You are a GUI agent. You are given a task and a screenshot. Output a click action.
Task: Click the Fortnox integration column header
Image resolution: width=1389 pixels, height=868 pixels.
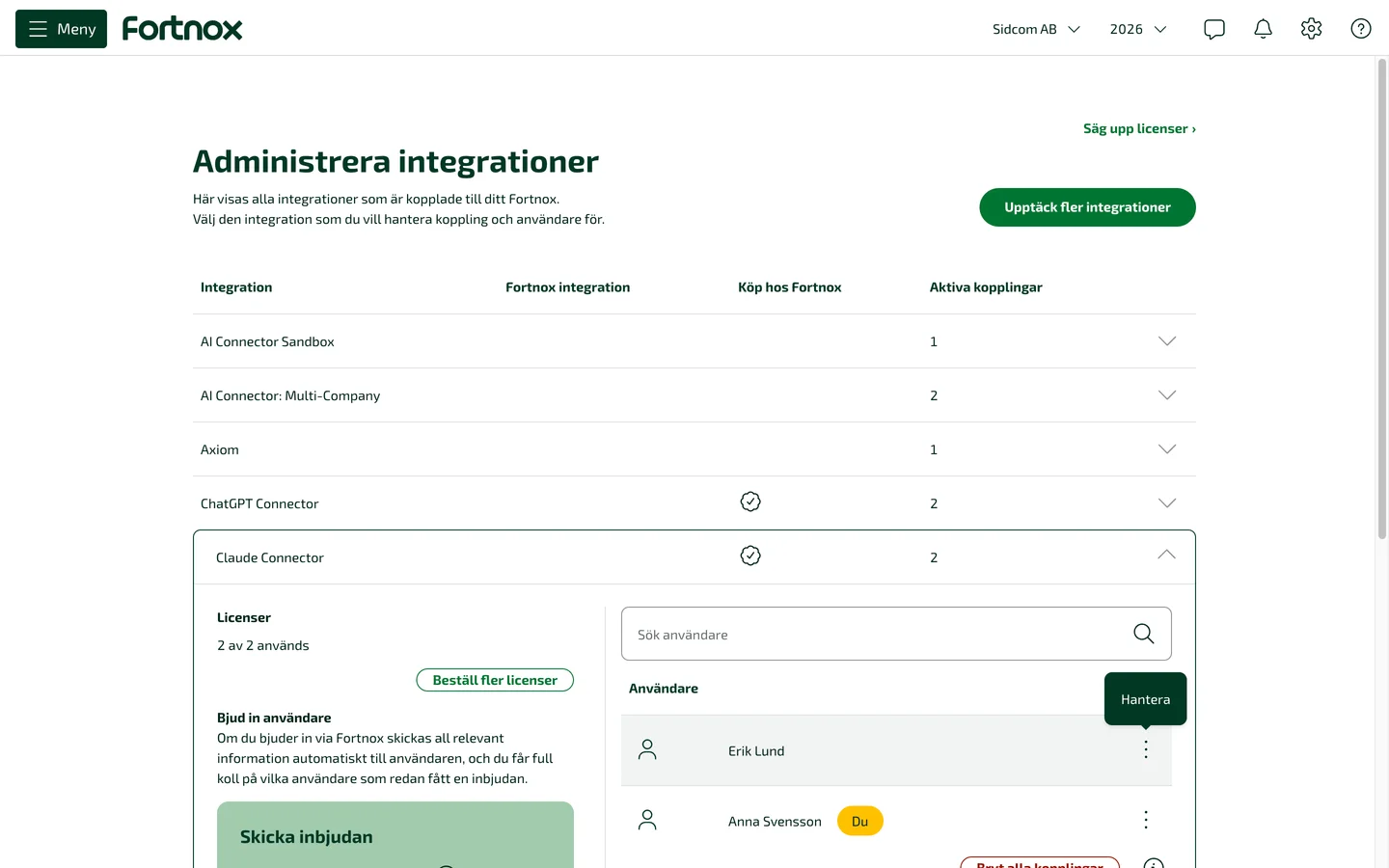coord(567,287)
